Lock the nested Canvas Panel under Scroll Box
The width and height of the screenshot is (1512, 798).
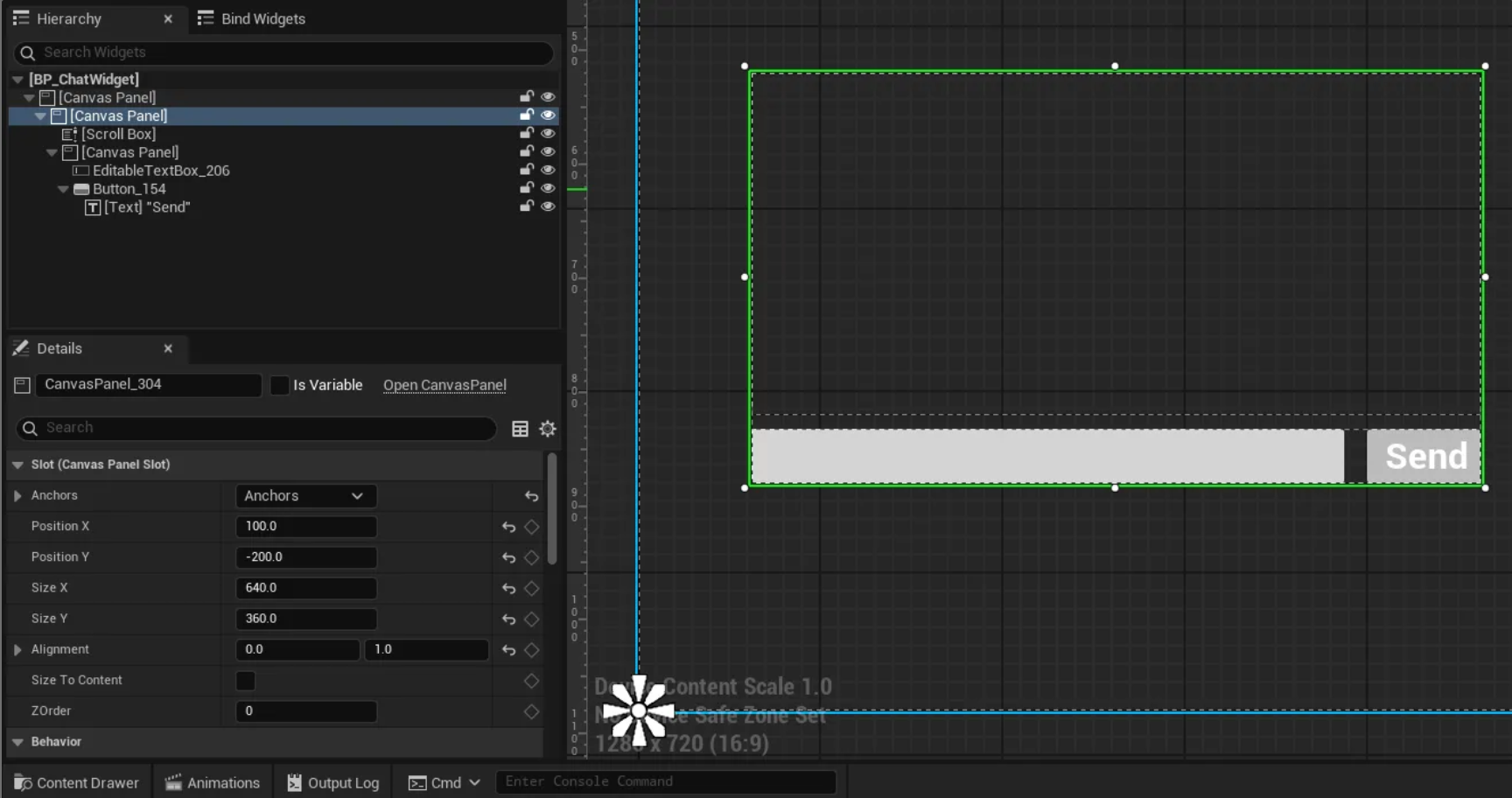click(x=526, y=151)
